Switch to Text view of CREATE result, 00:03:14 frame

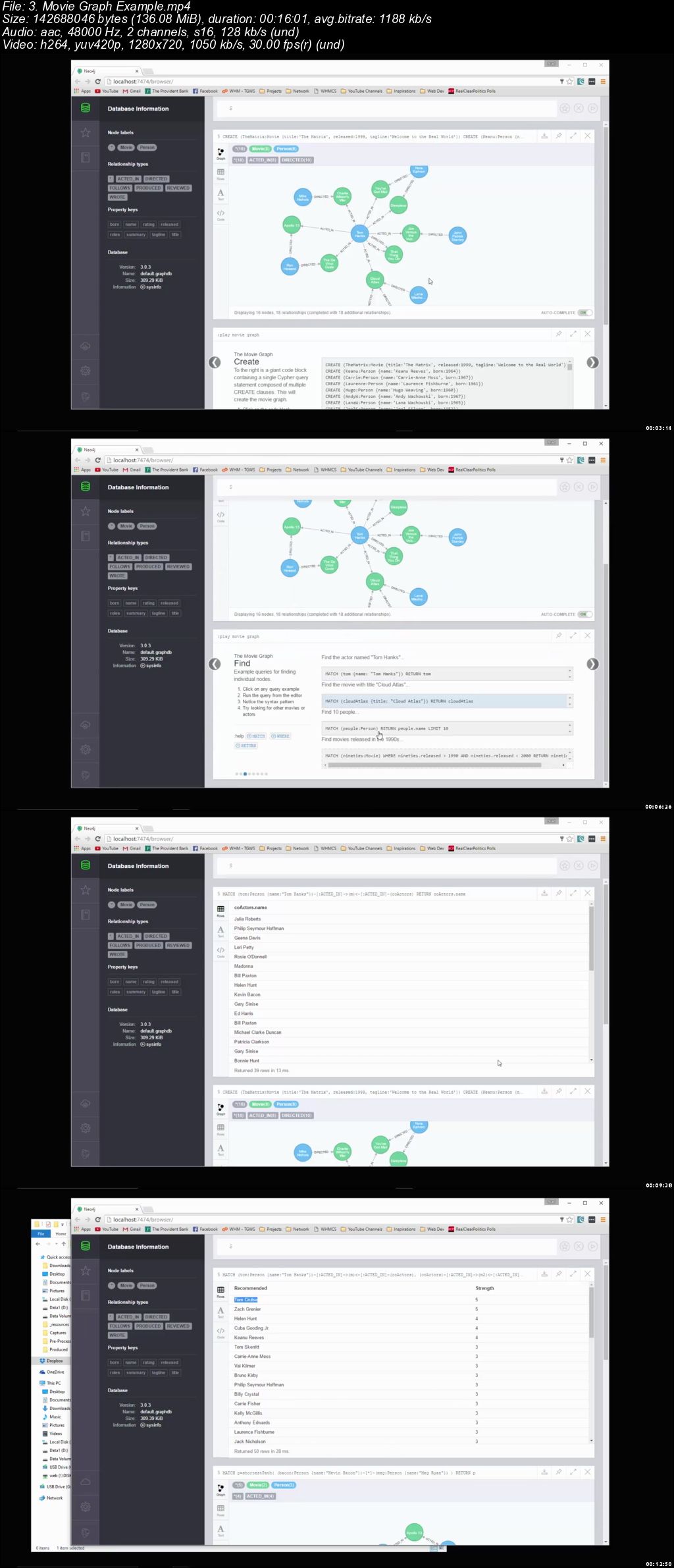point(220,194)
